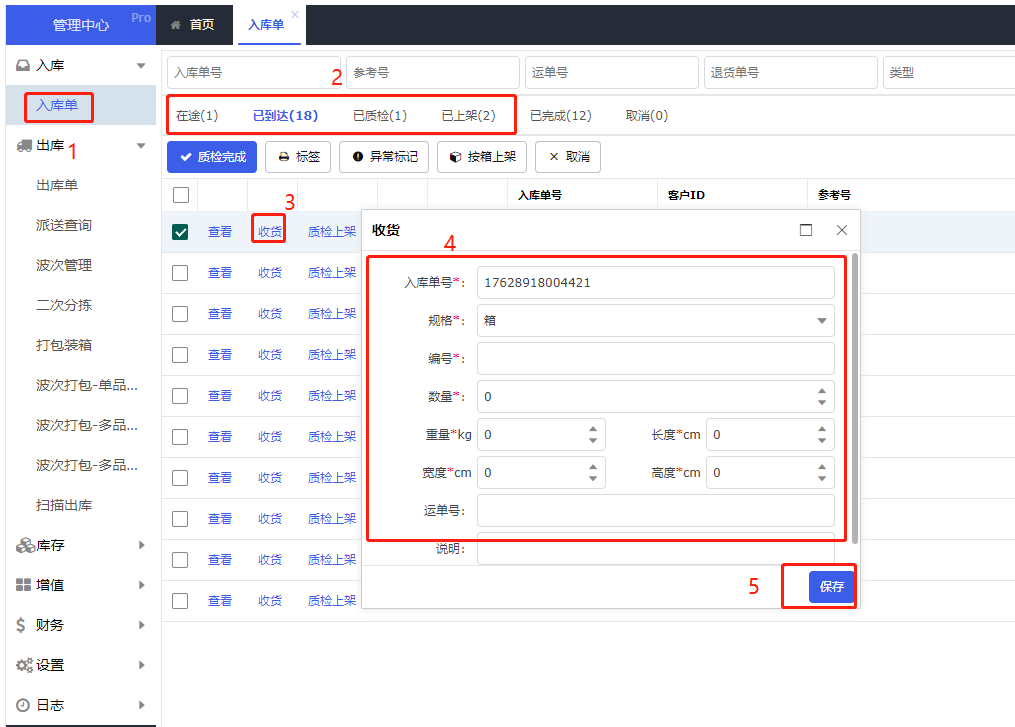Open the 已质检(1) status tab
1015x727 pixels.
tap(380, 116)
